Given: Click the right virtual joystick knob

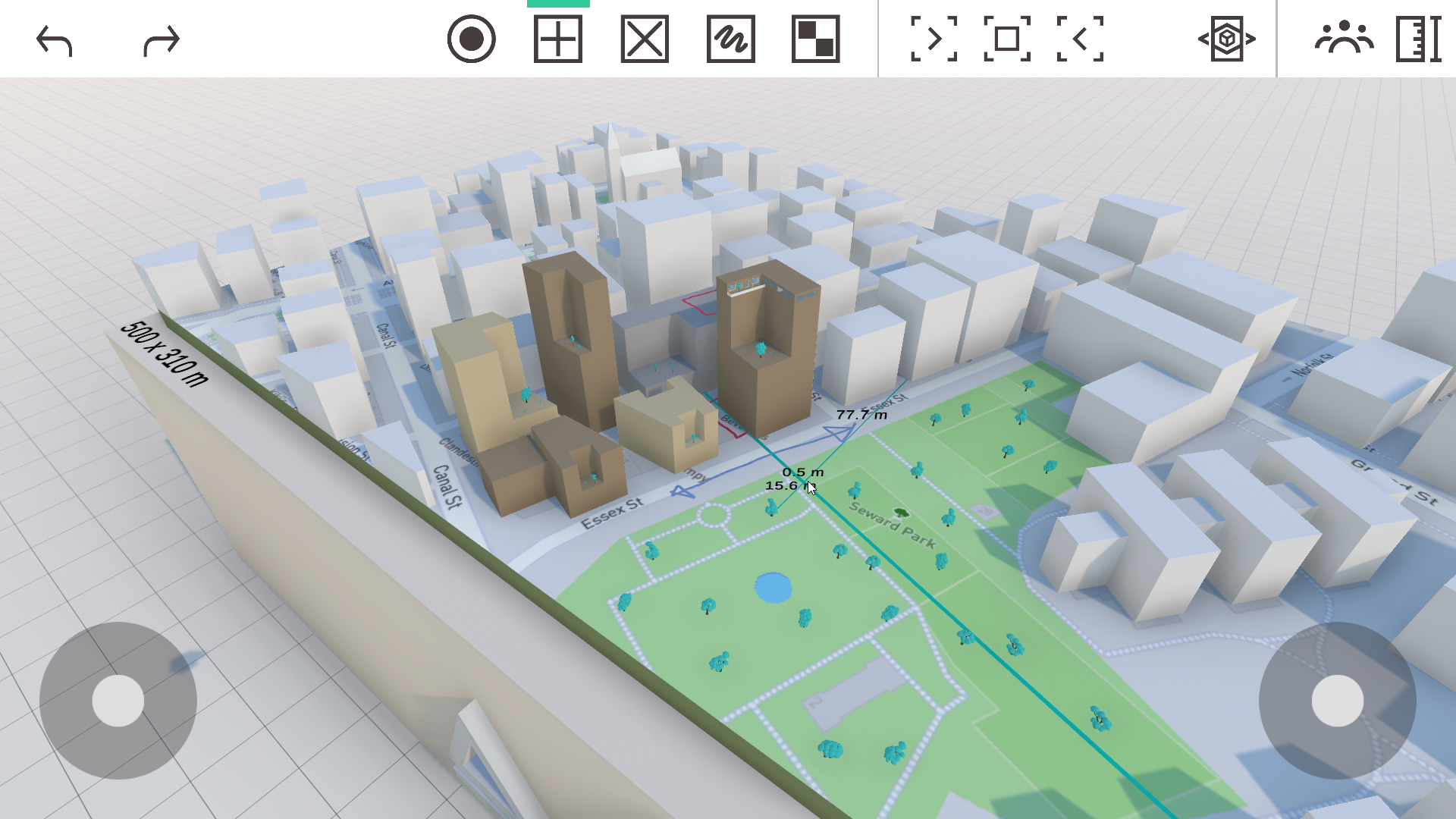Looking at the screenshot, I should coord(1337,701).
